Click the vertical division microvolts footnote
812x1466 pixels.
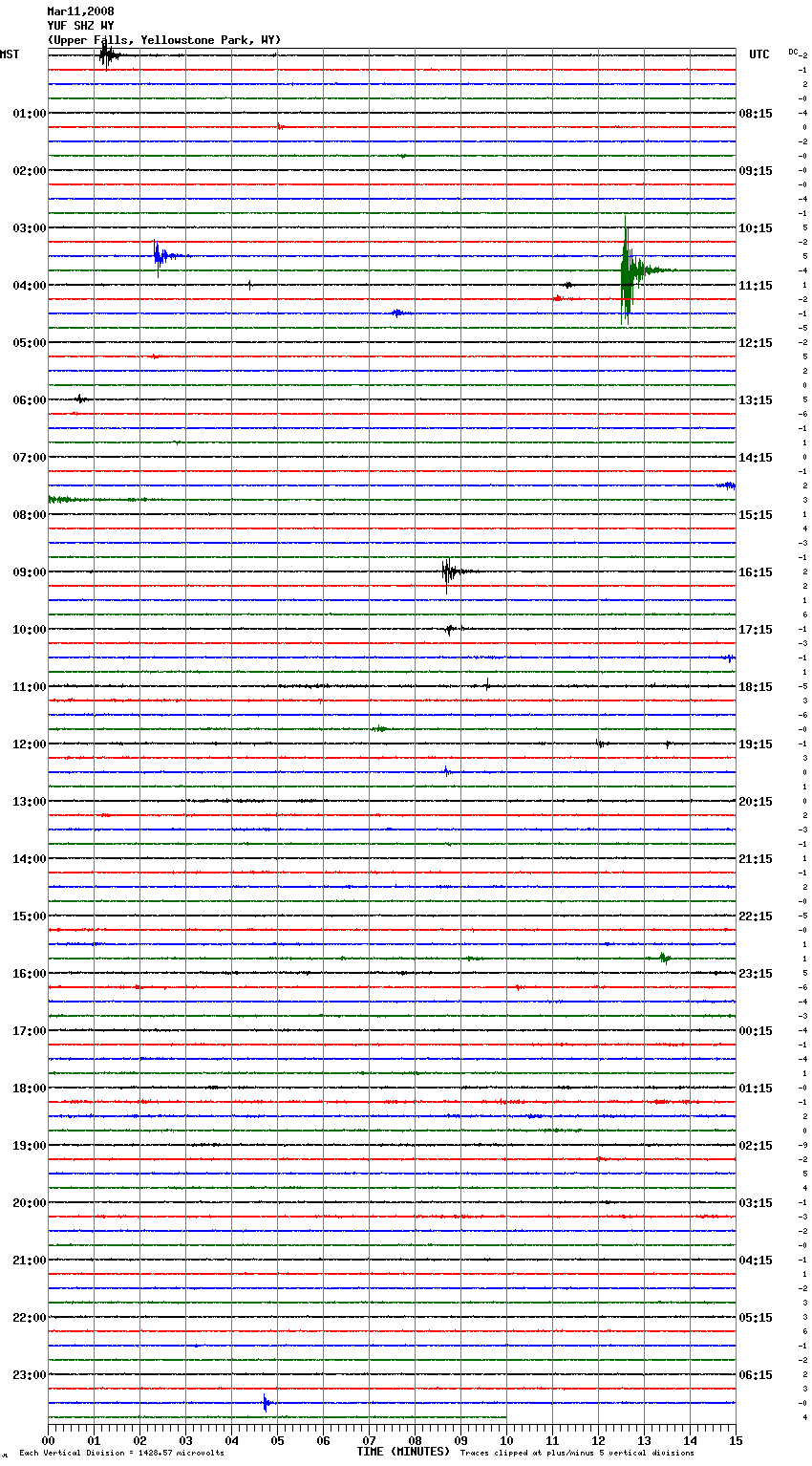[x=121, y=1453]
